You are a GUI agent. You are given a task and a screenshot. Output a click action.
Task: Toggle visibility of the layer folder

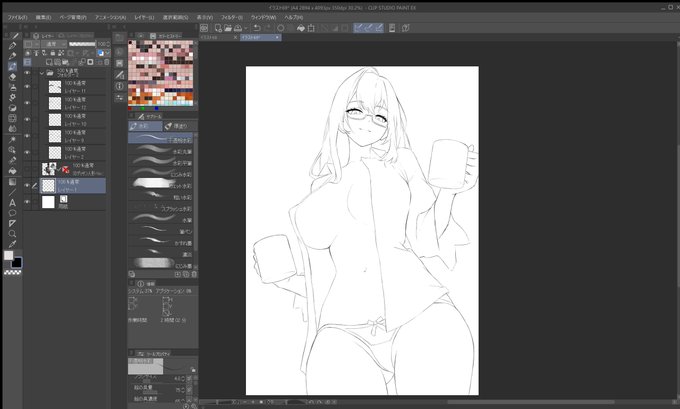pos(27,73)
